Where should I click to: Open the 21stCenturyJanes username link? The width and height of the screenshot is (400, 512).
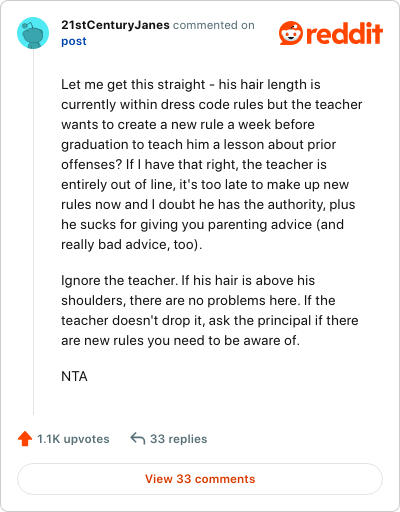(x=115, y=25)
